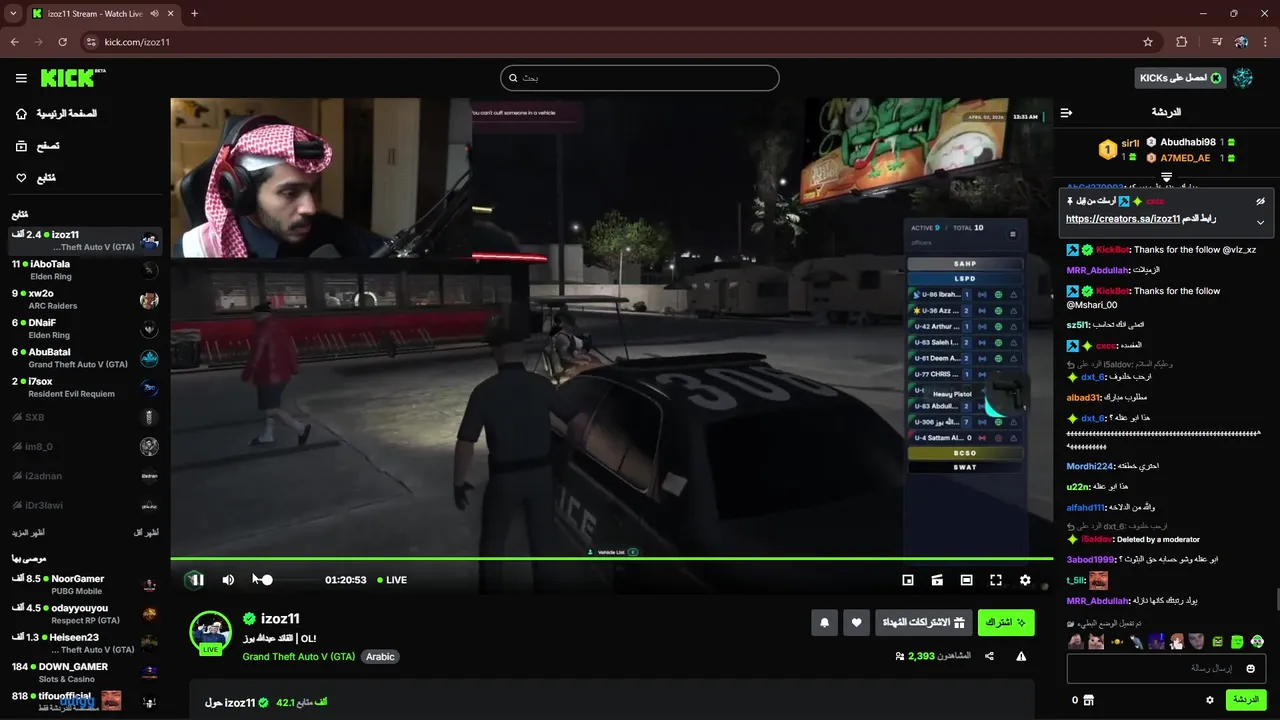Insert the cat emote
The height and width of the screenshot is (720, 1280).
(1096, 641)
